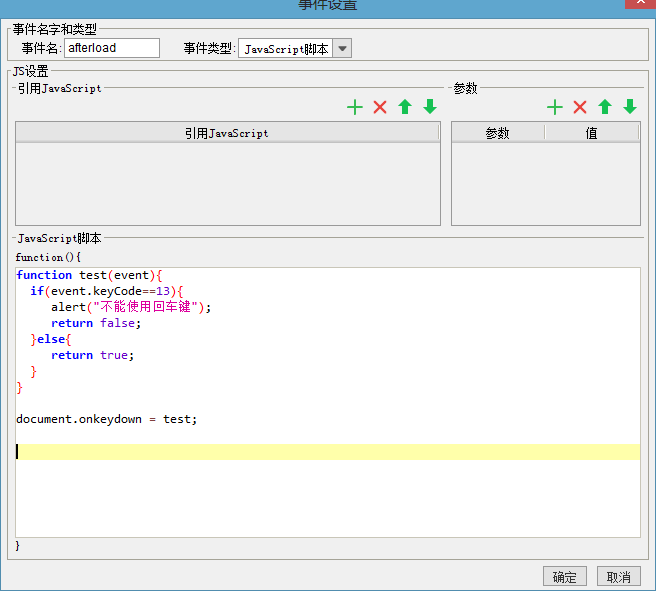
Task: Confirm with the 确定 button
Action: (x=565, y=577)
